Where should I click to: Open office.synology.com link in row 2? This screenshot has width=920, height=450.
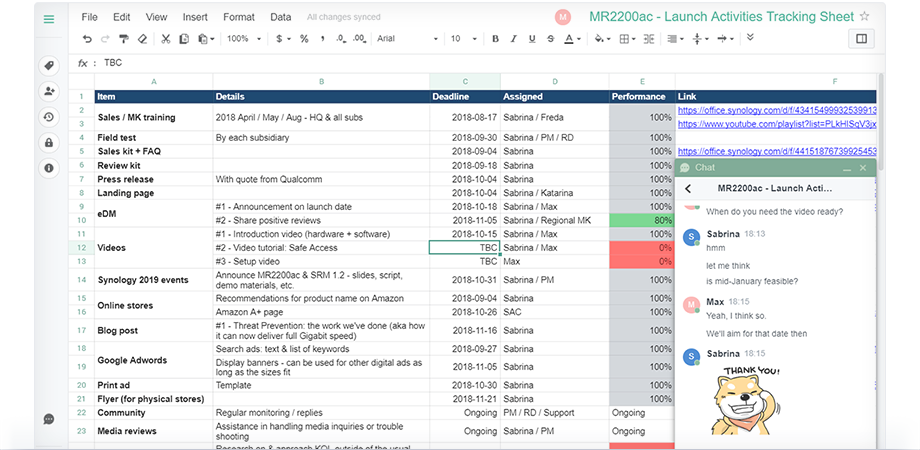click(777, 110)
